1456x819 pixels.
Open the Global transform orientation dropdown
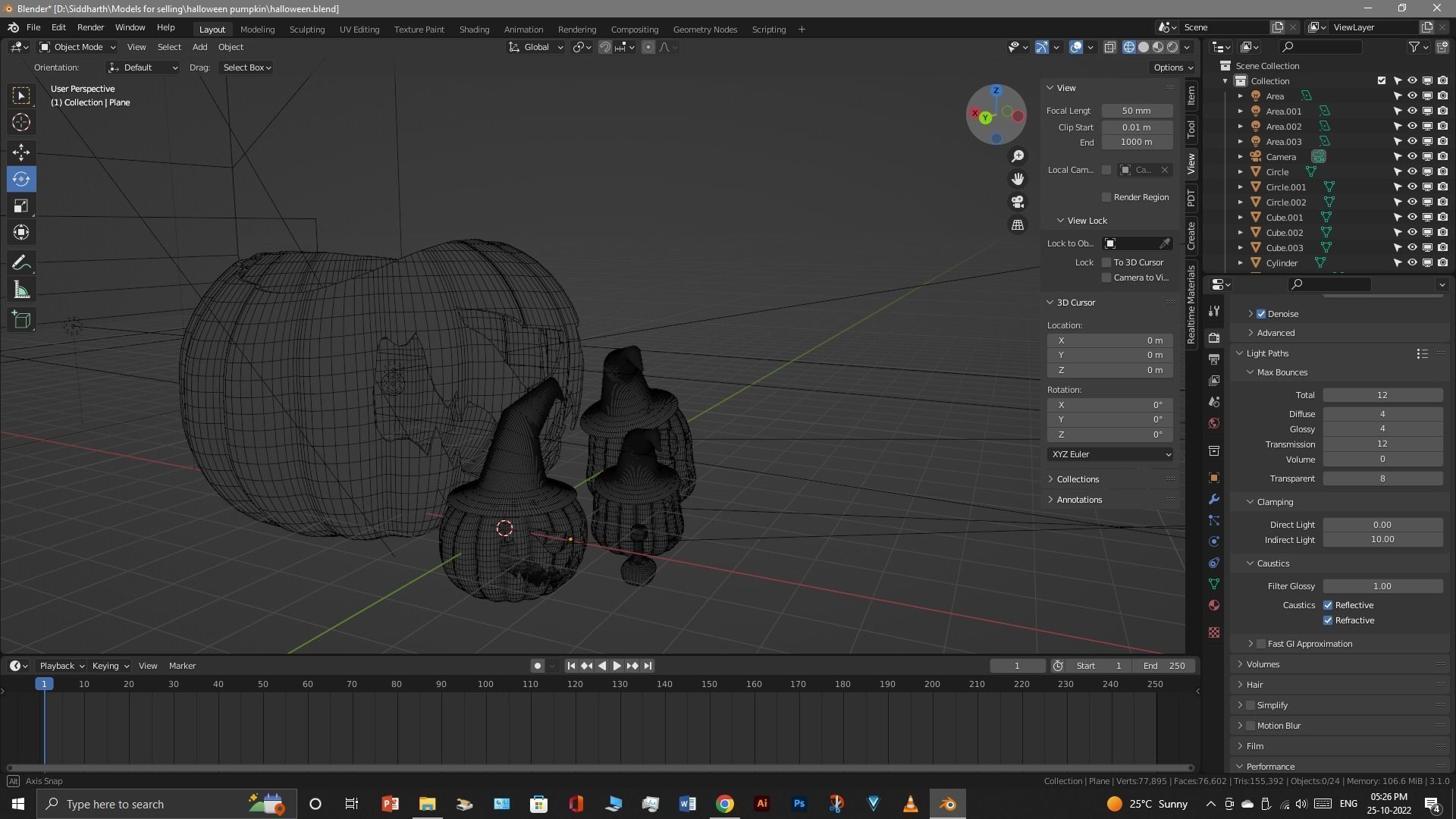click(x=536, y=47)
